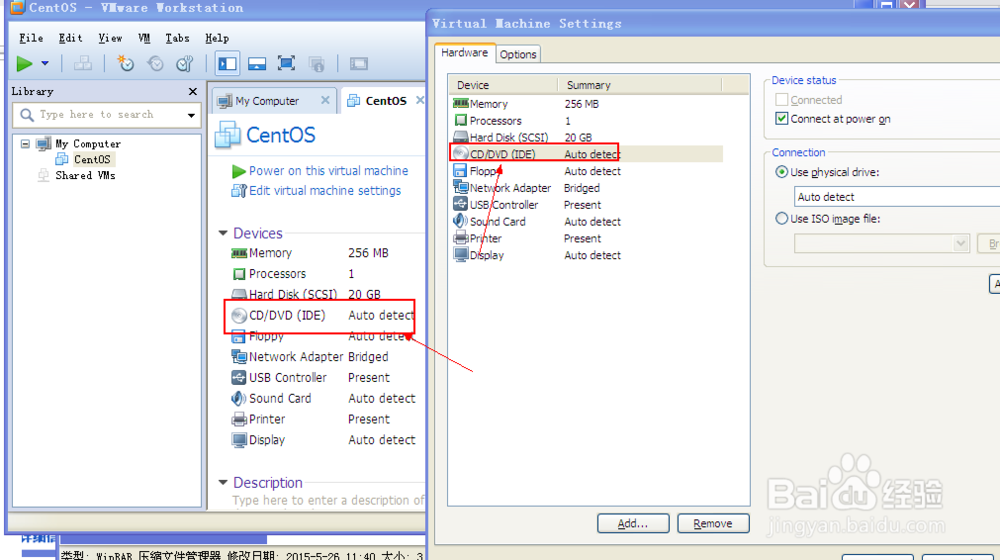Click Sound Card in CentOS Devices list
Viewport: 1000px width, 560px height.
coord(280,399)
